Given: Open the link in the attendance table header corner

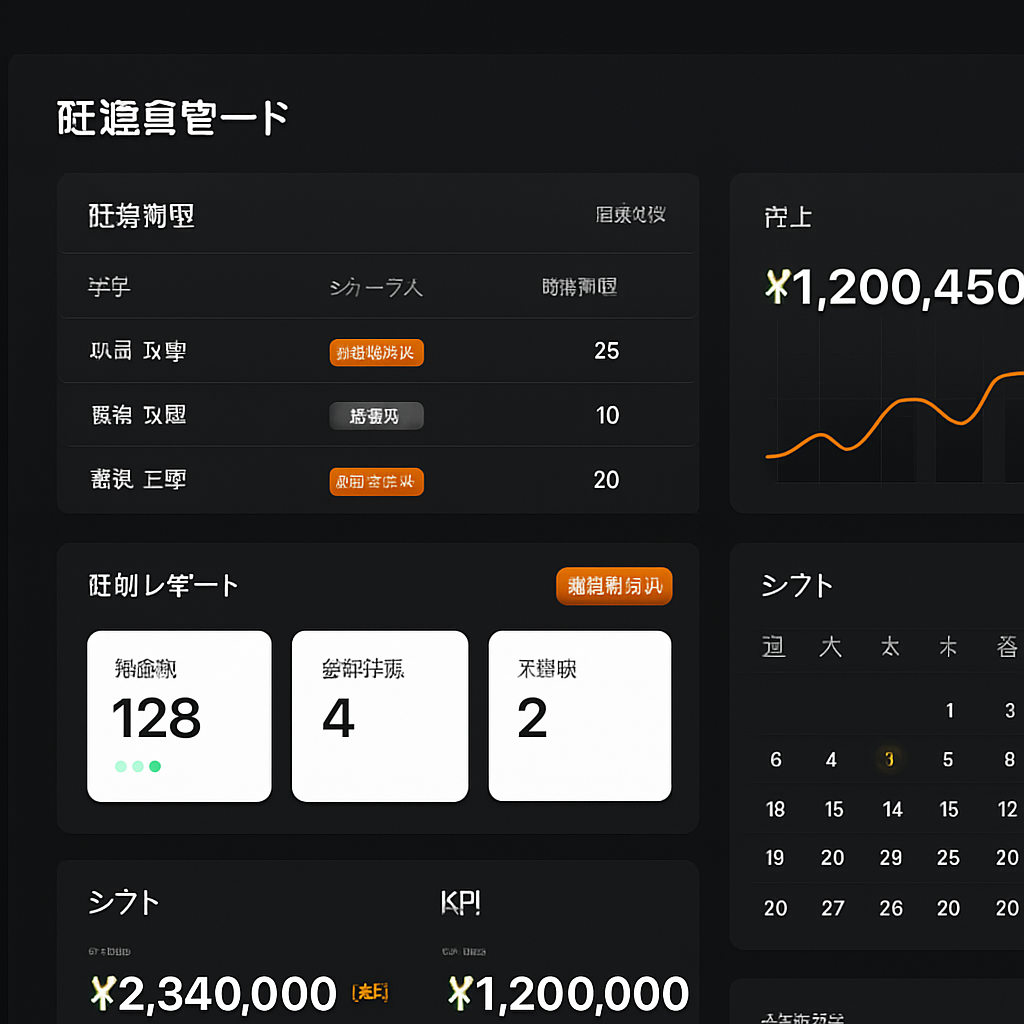Looking at the screenshot, I should pos(630,214).
